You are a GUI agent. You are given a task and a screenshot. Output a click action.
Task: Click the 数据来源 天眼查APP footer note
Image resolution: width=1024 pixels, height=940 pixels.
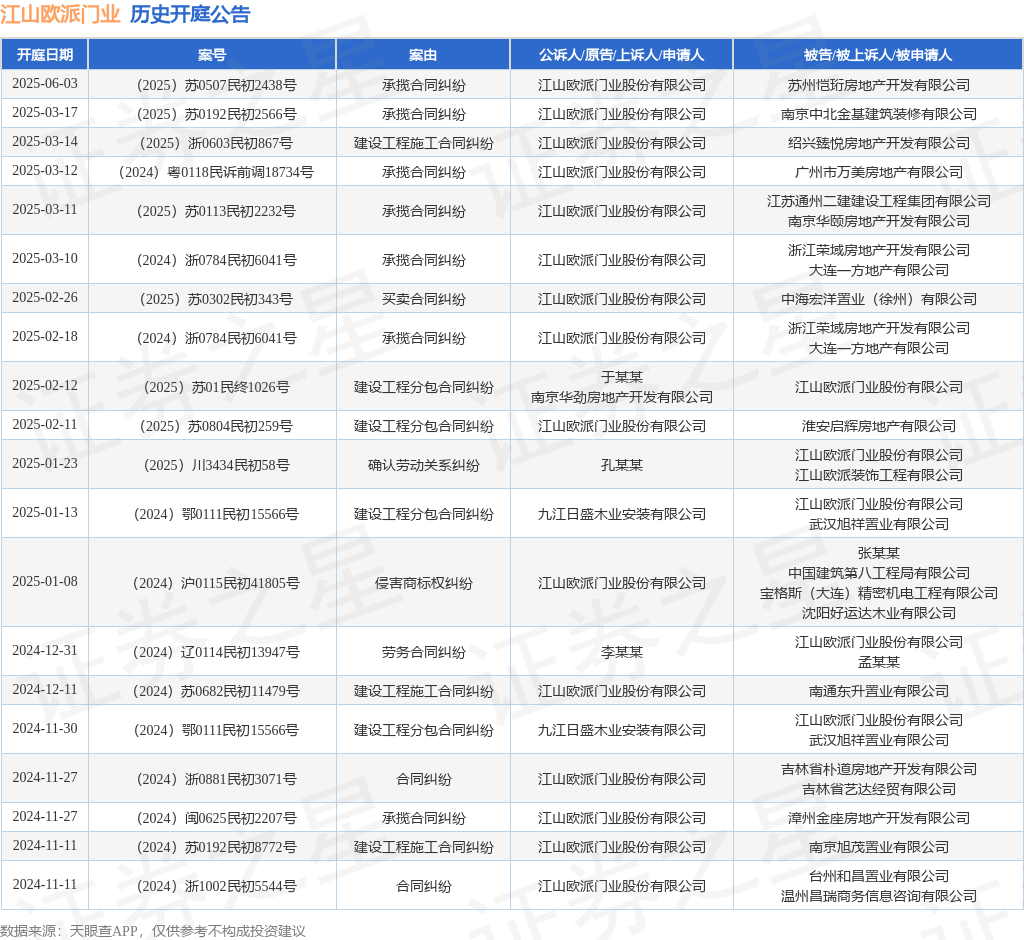(153, 930)
